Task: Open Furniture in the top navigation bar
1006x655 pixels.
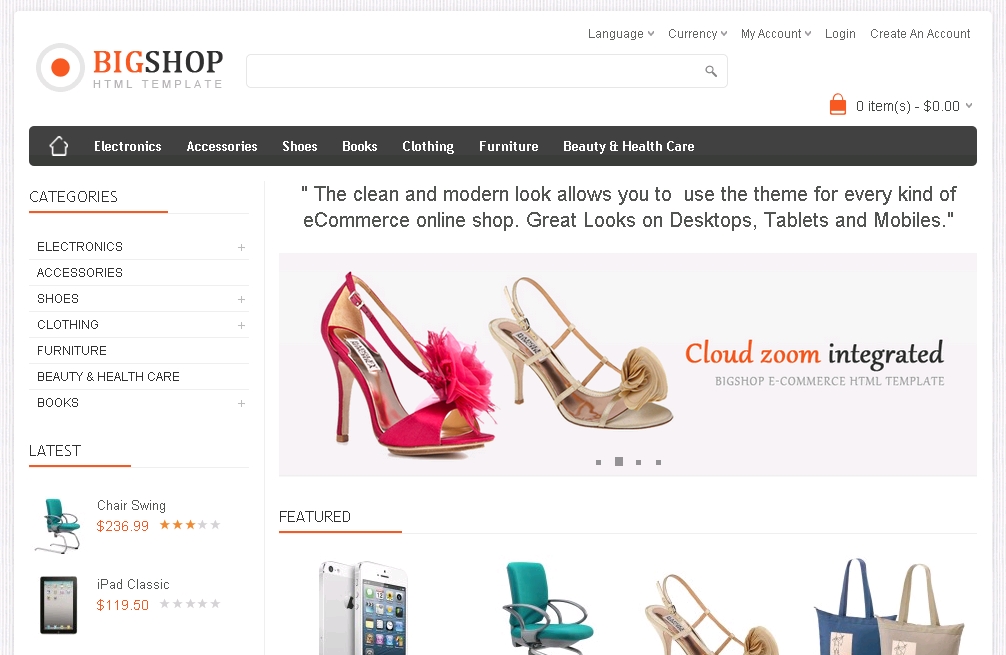Action: 508,146
